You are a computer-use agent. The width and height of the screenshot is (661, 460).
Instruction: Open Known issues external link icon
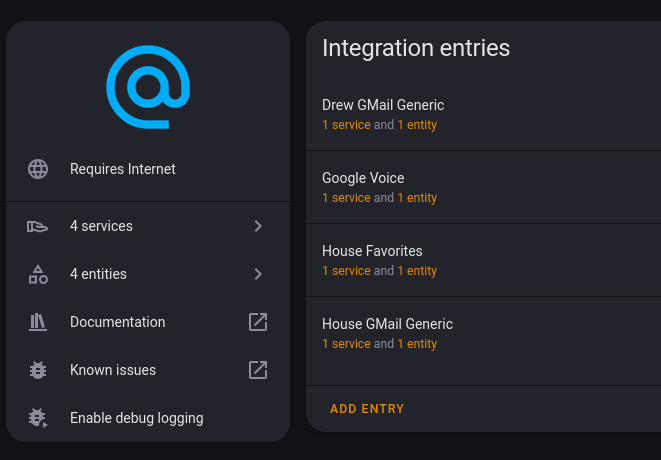258,370
